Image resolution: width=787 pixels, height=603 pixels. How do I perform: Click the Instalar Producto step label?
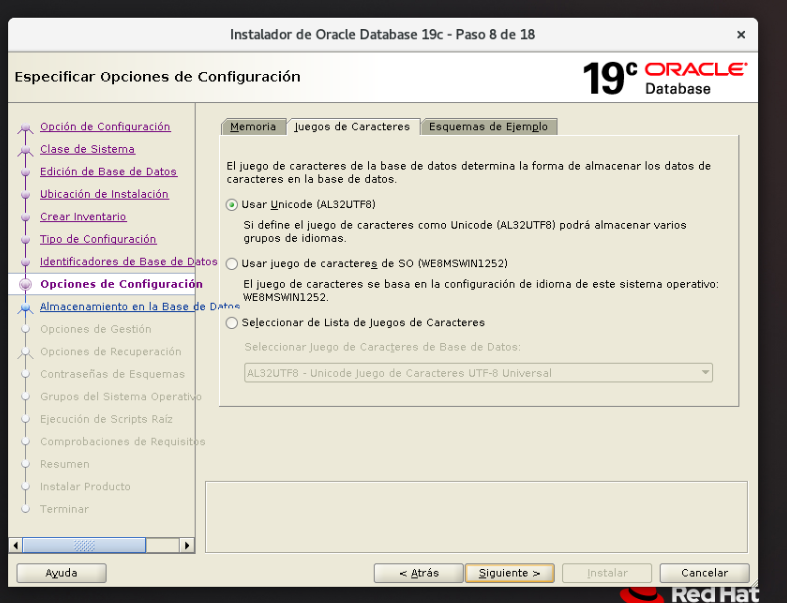tap(85, 487)
